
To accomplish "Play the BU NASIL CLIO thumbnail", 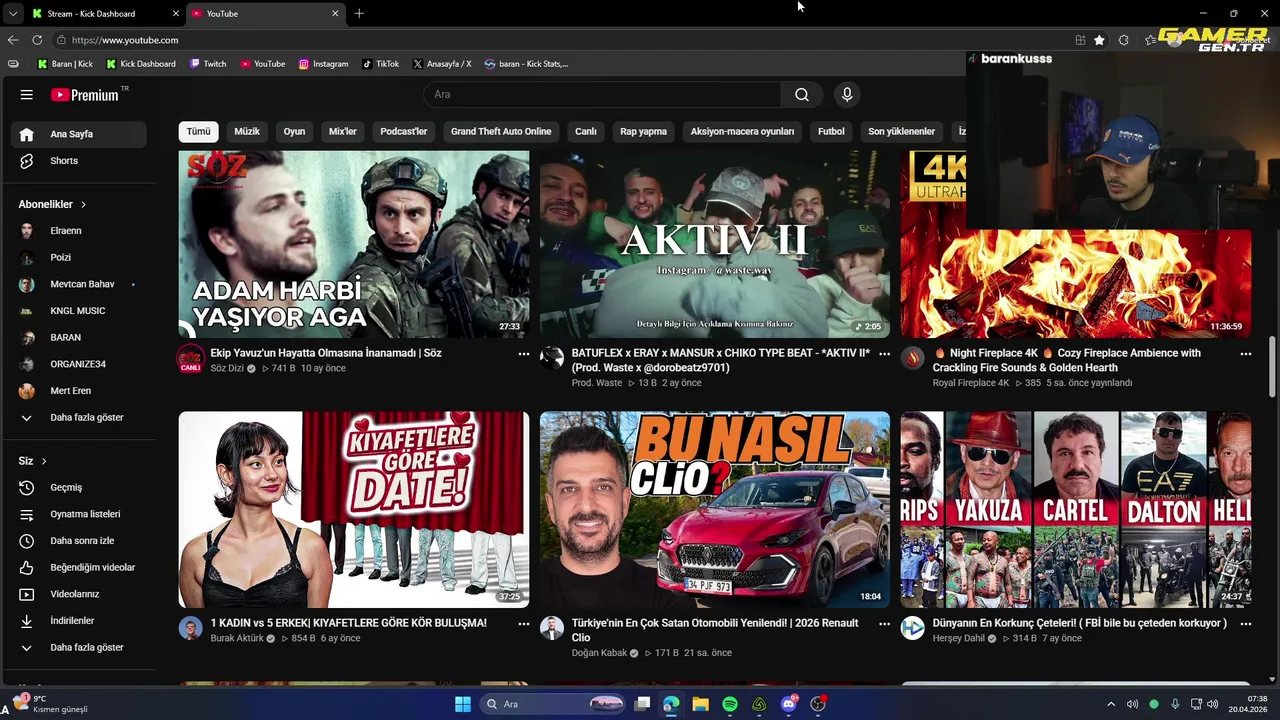I will tap(715, 510).
